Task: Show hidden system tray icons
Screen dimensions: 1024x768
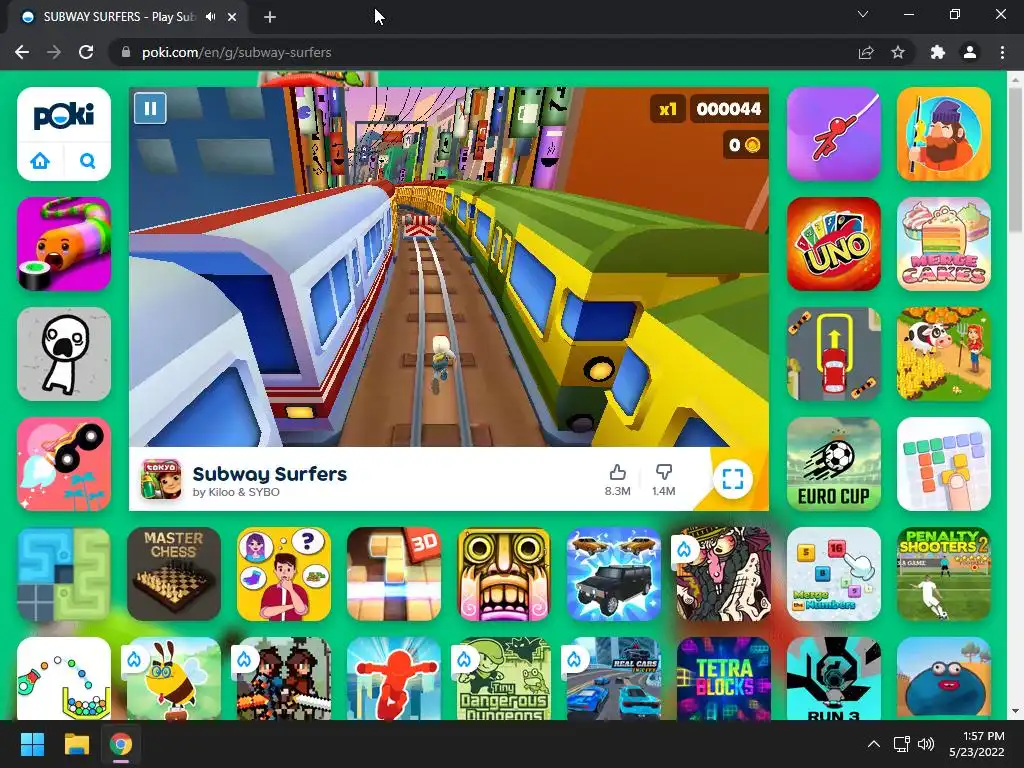Action: point(873,744)
